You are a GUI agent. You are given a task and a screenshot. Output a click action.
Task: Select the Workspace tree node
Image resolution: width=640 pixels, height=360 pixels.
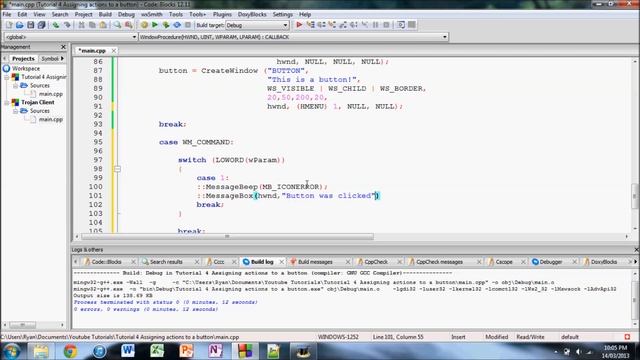[26, 69]
